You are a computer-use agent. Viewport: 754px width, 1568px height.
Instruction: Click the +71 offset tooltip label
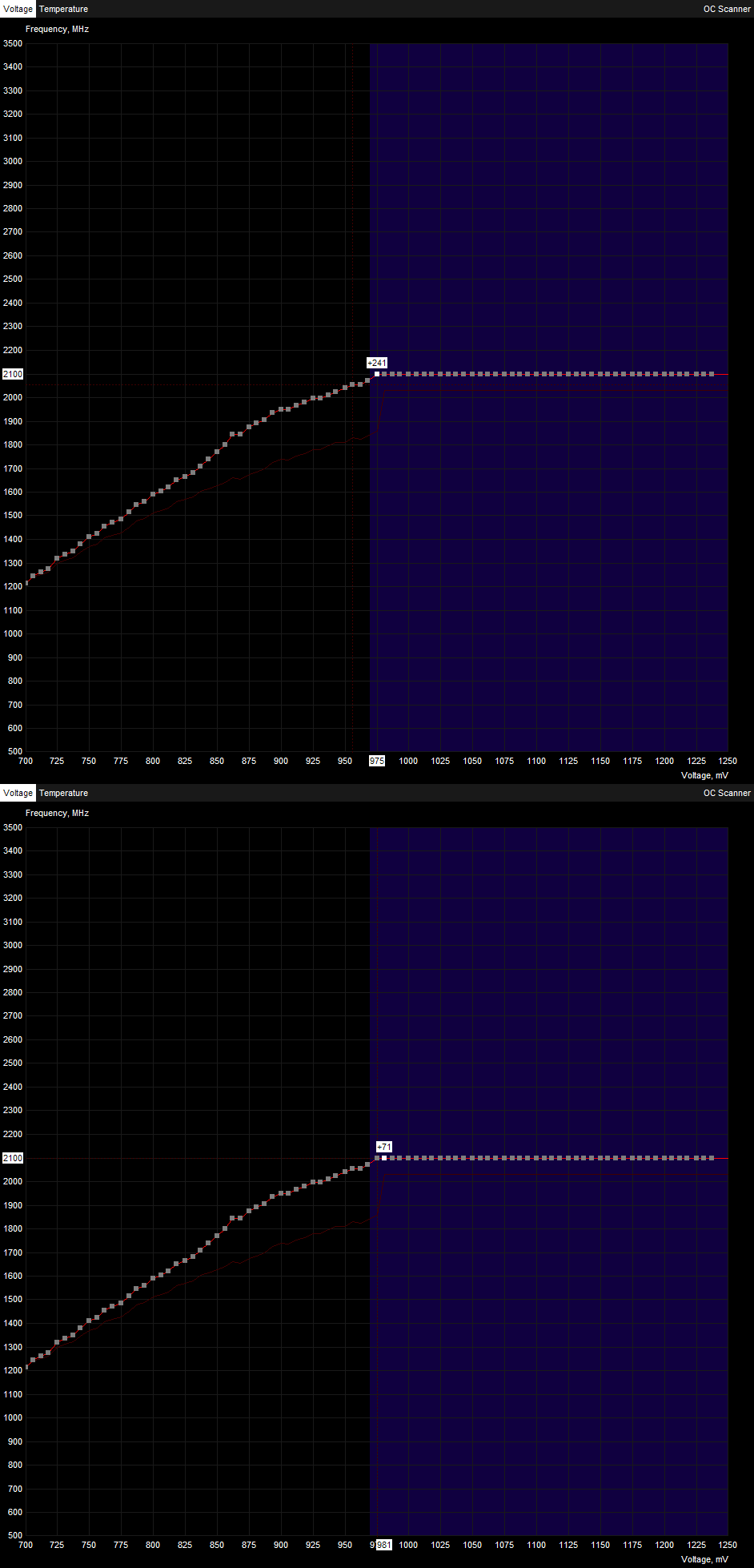click(x=384, y=1147)
